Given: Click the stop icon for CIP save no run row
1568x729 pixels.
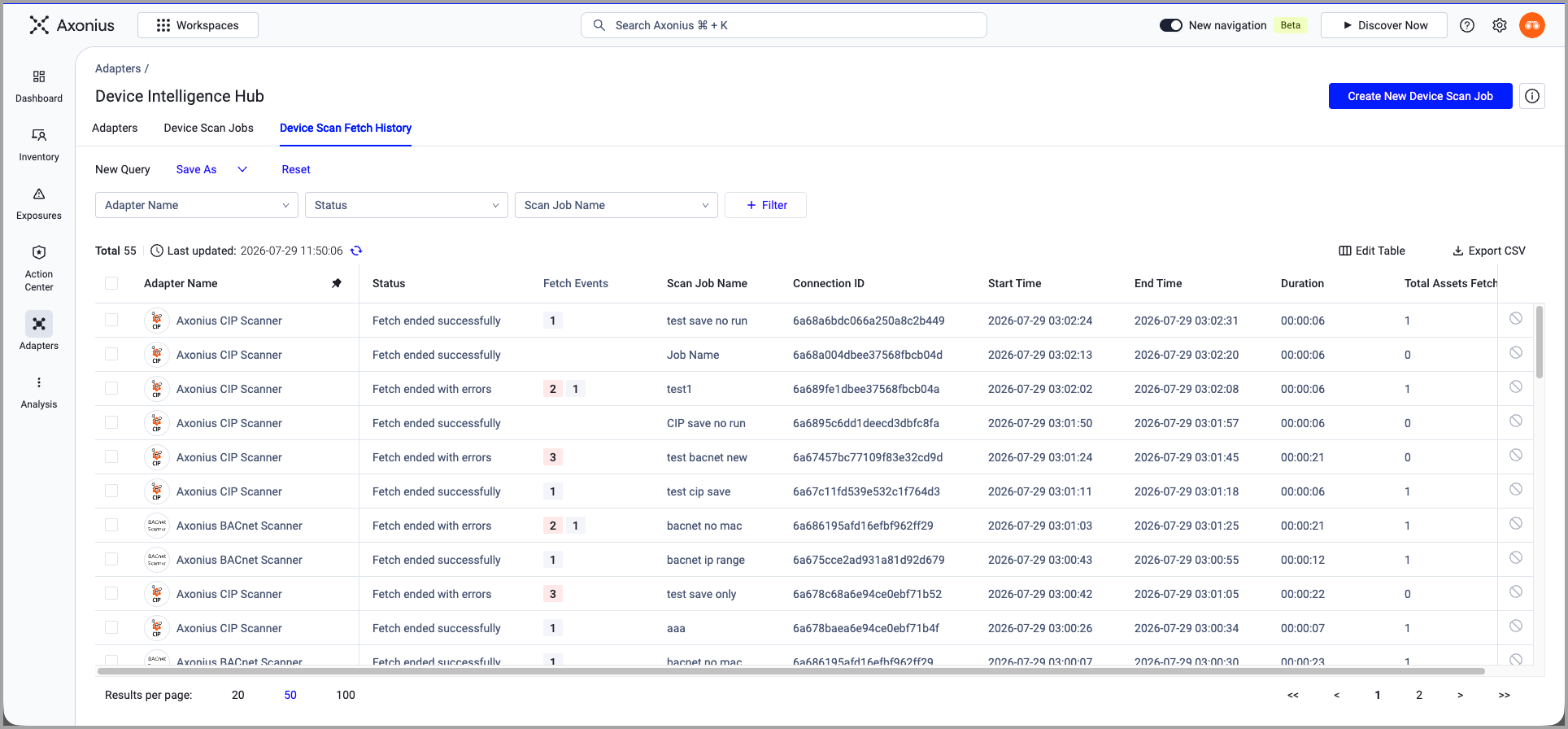Looking at the screenshot, I should [1516, 421].
